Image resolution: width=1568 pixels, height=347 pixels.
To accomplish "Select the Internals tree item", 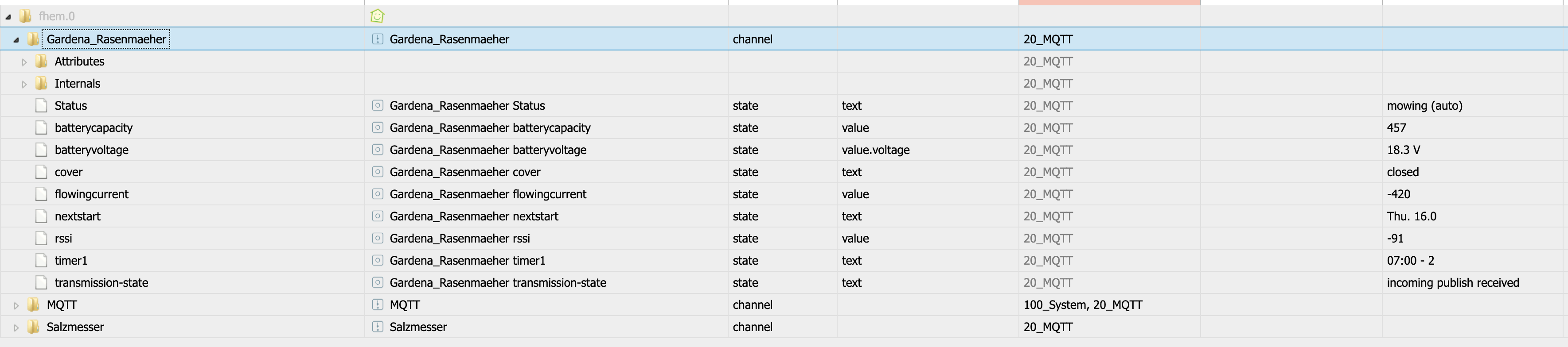I will (77, 83).
